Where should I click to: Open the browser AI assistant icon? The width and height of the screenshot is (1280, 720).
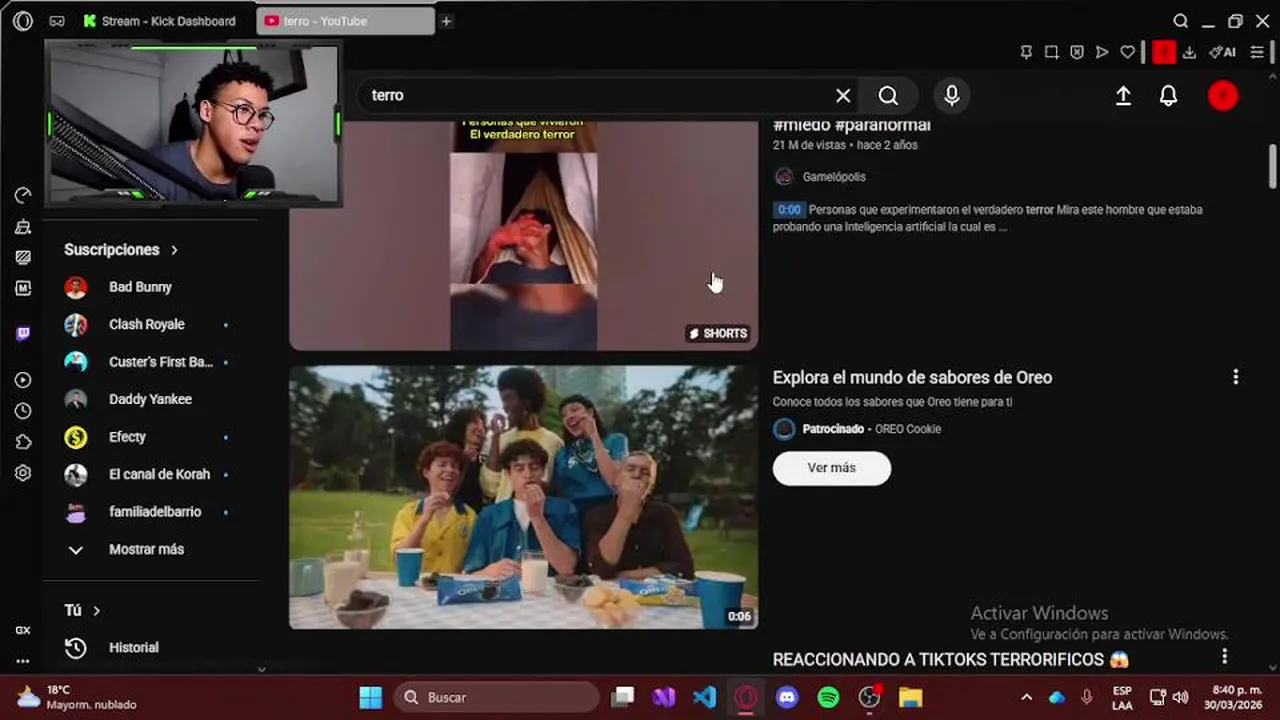point(1222,52)
